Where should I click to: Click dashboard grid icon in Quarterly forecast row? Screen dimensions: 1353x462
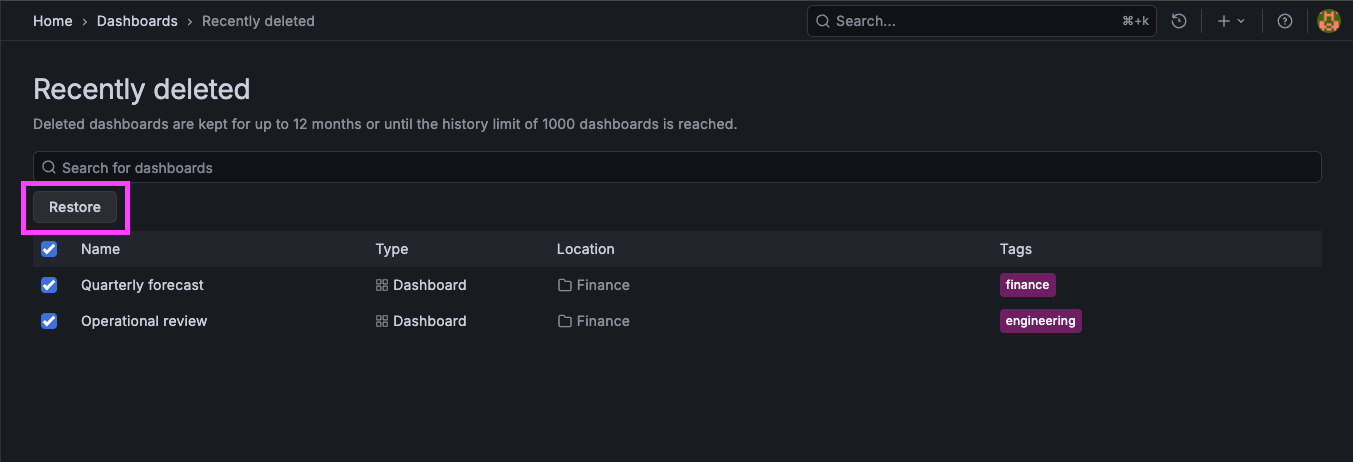[381, 285]
